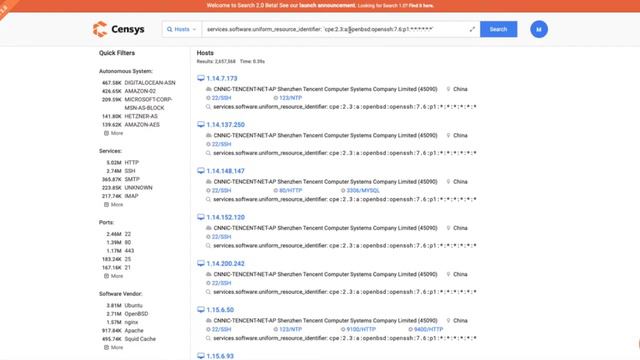
Task: Open host 1.15.6.93
Action: 220,356
